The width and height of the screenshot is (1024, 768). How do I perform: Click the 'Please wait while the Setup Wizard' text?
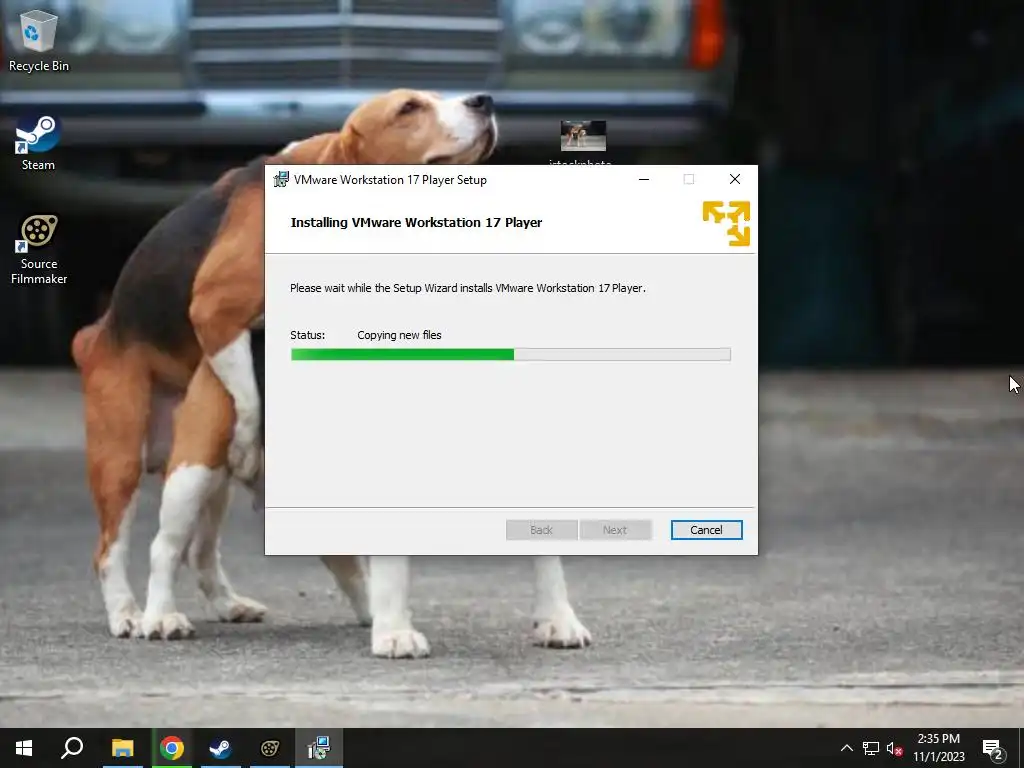(x=468, y=288)
